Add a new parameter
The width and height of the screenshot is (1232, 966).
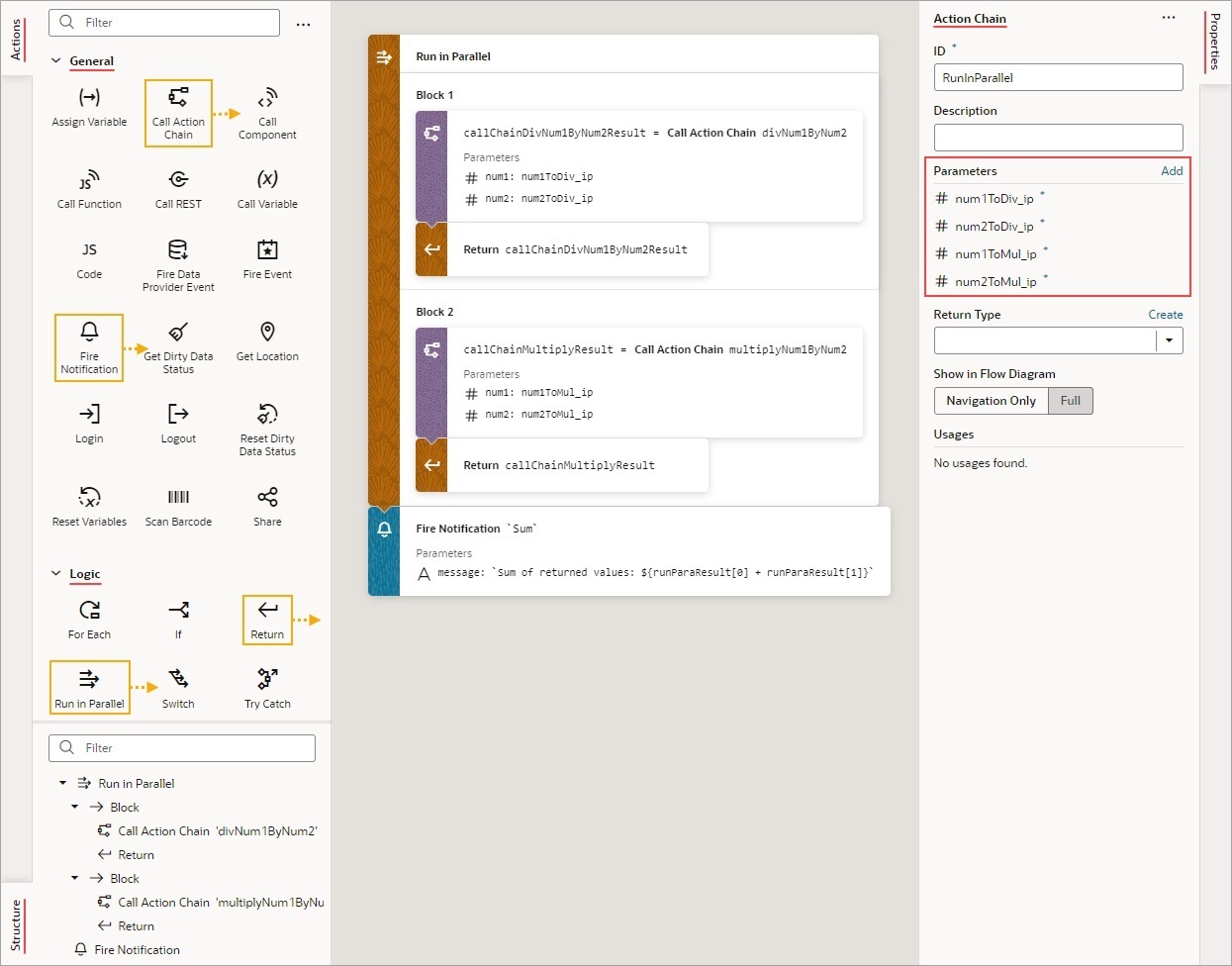1172,171
